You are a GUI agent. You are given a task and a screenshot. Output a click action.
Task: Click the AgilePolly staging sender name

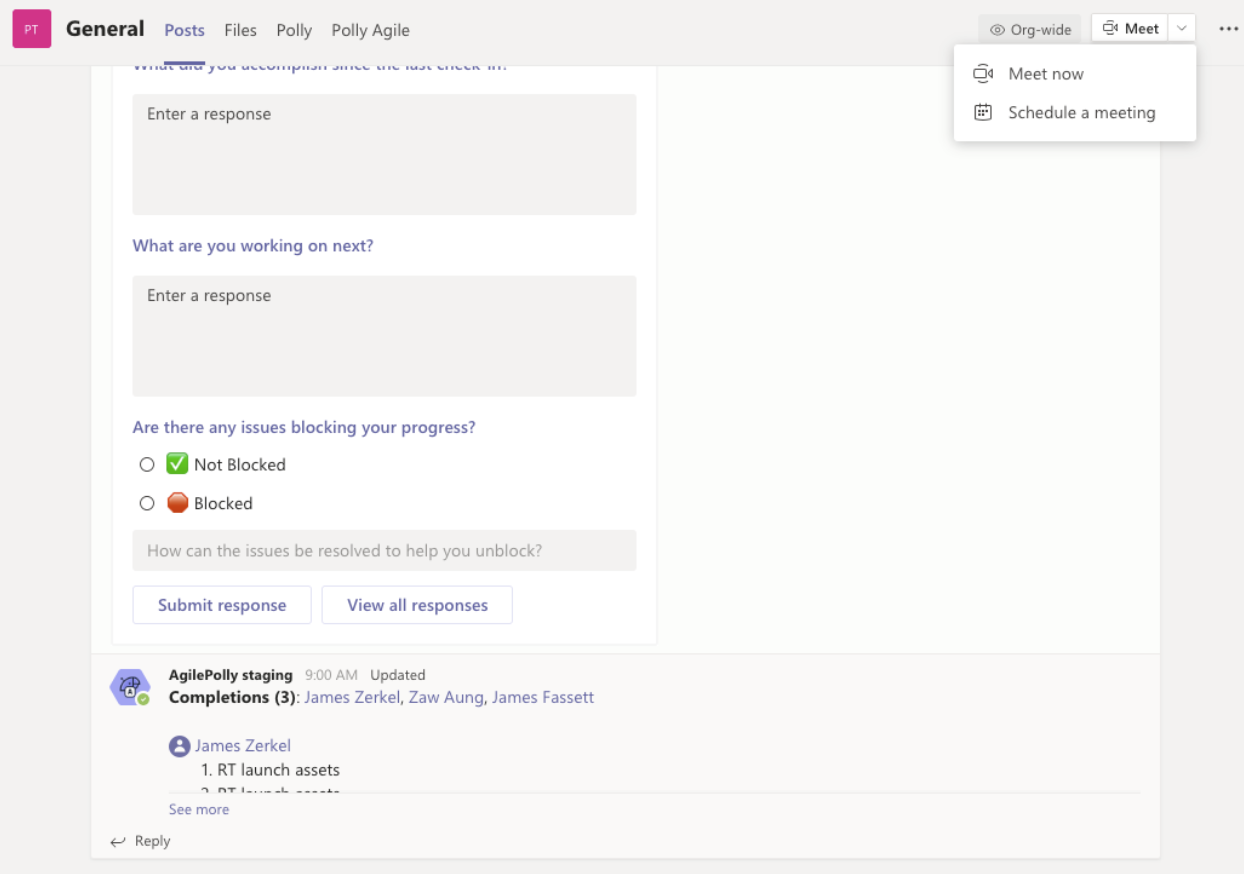pos(231,675)
